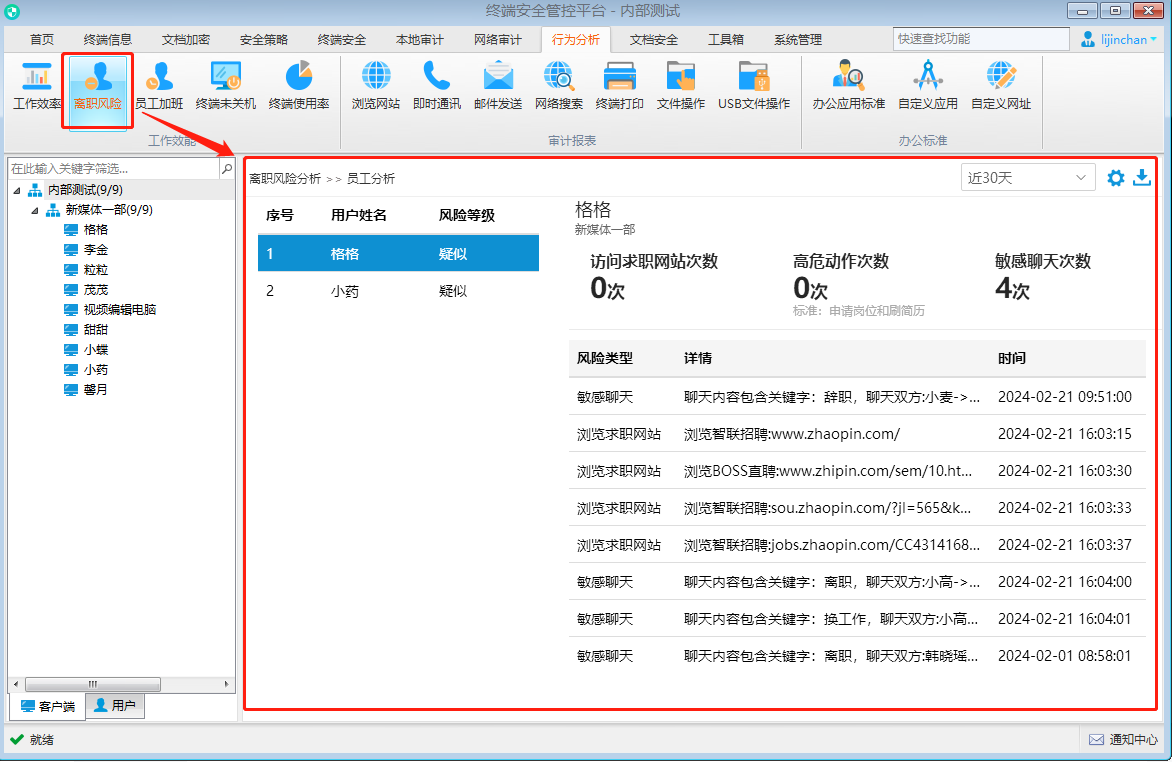Click the tree scrollbar right arrow
Screen dimensions: 1172x762
point(226,683)
